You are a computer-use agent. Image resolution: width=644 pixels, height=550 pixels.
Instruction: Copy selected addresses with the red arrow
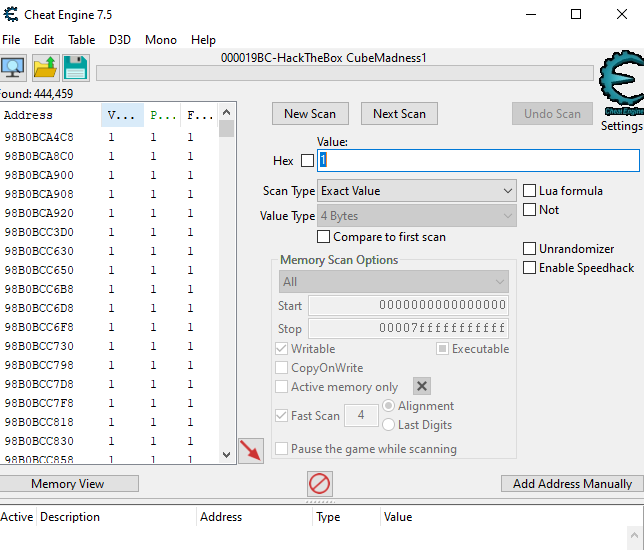pyautogui.click(x=251, y=451)
